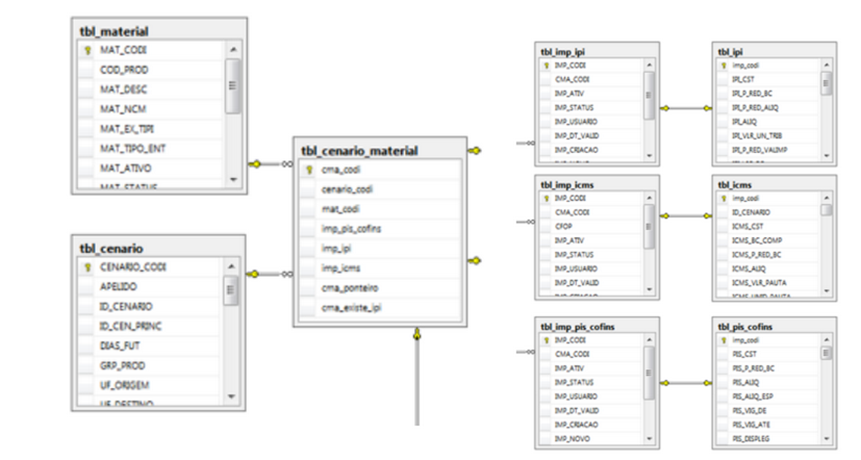Select the imp_icms column row
Viewport: 861px width, 460px height.
click(380, 268)
